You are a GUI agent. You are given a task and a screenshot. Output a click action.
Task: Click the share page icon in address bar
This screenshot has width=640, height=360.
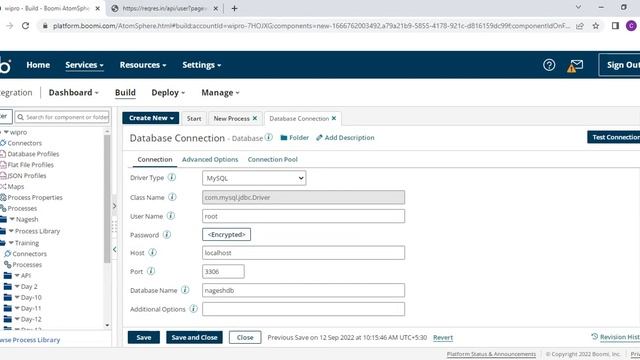580,26
